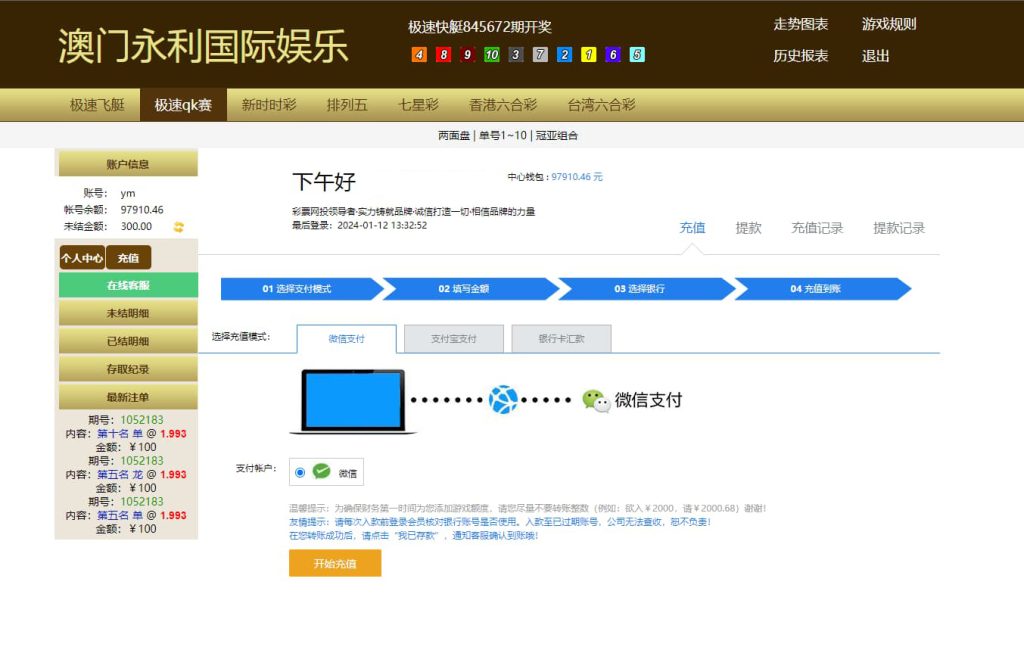1024x672 pixels.
Task: Open the 银行卡汇款 tab
Action: (x=560, y=339)
